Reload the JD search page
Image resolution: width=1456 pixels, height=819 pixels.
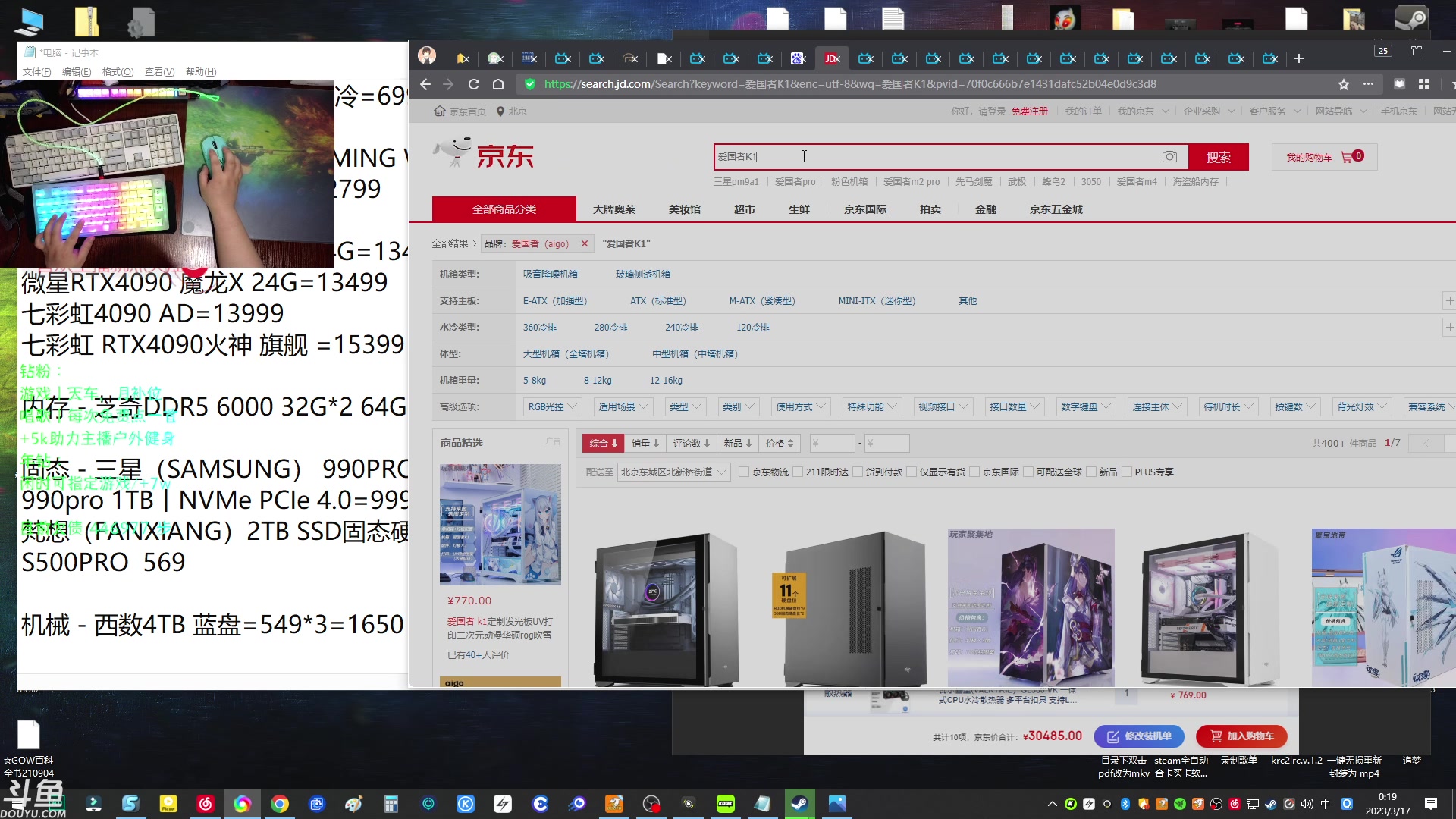(x=474, y=84)
